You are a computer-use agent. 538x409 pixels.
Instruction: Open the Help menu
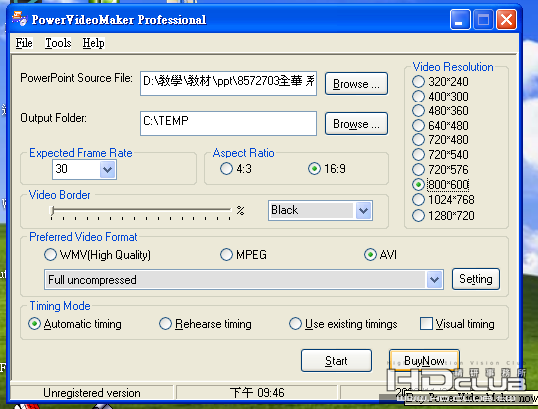93,43
